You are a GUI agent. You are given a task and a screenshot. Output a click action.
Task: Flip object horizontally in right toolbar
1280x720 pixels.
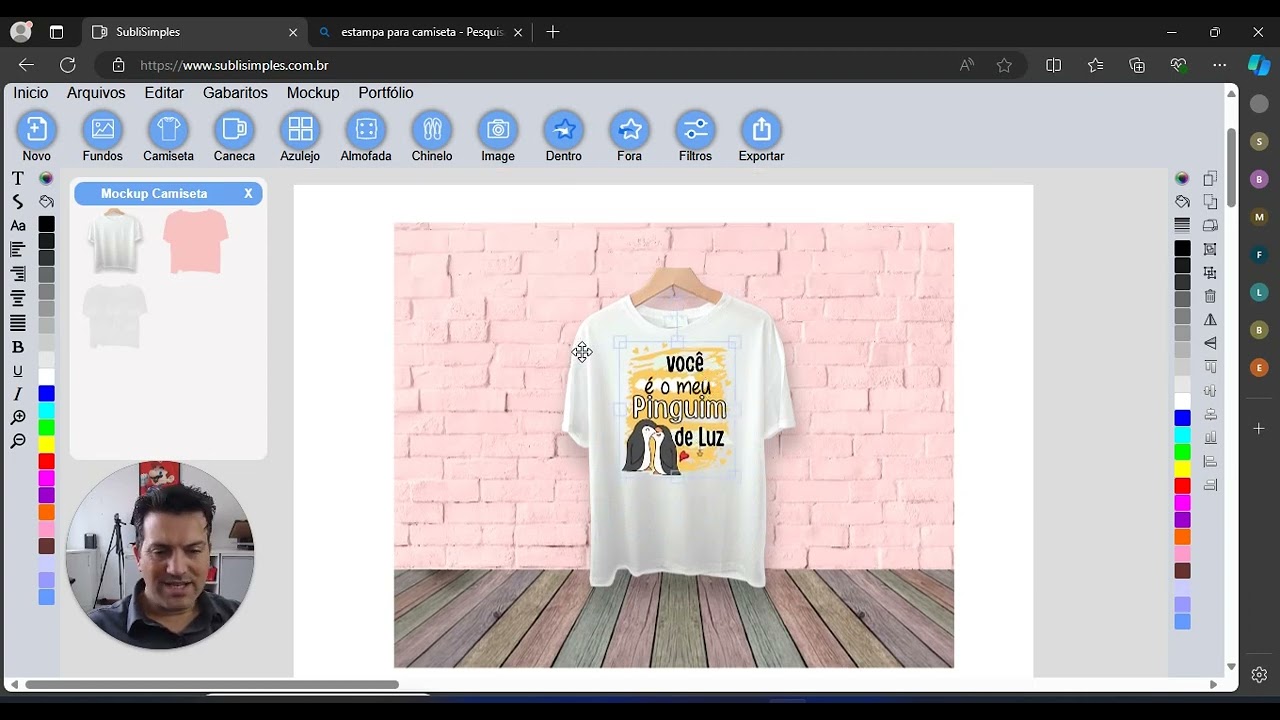pyautogui.click(x=1210, y=320)
